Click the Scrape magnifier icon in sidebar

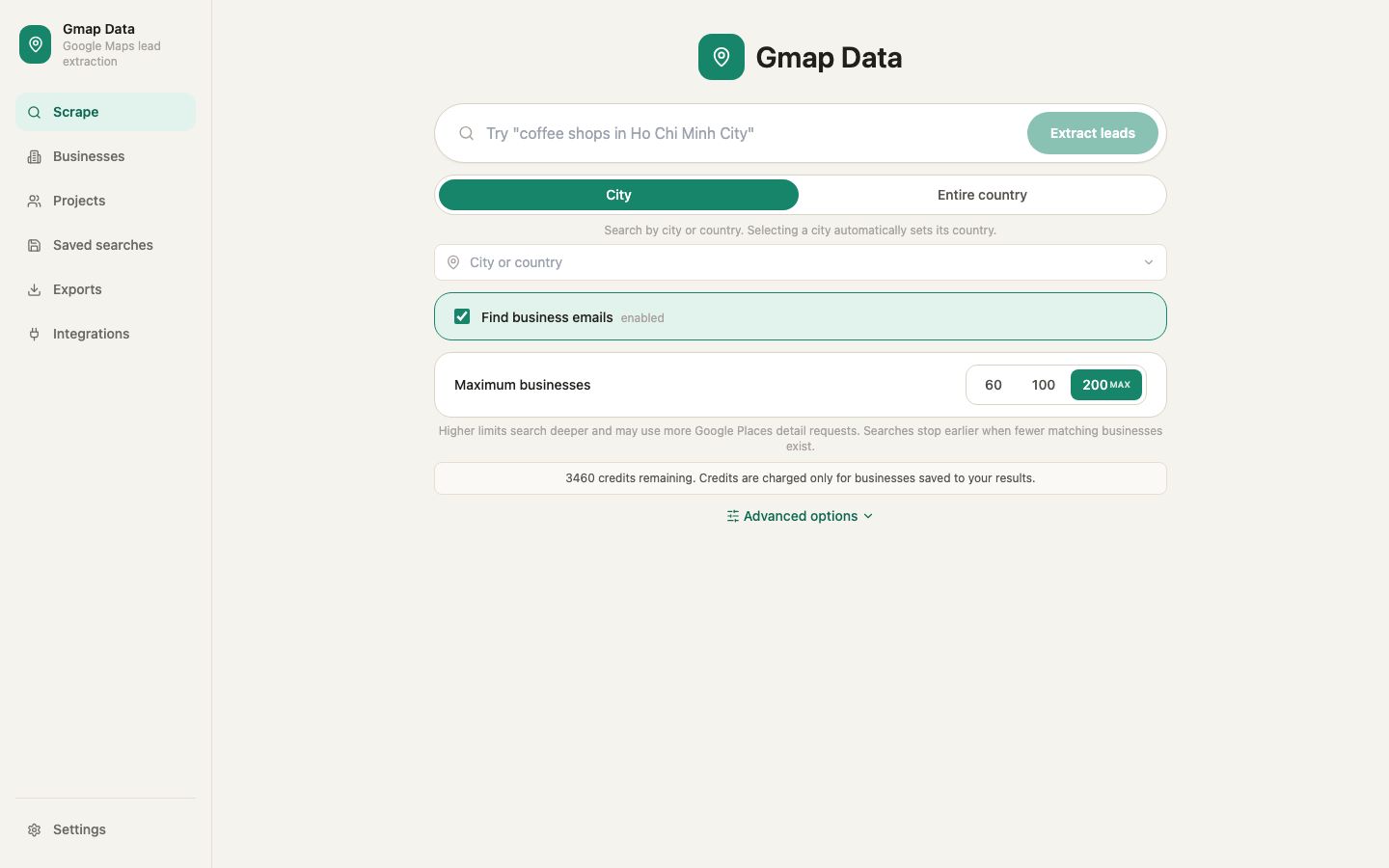pyautogui.click(x=34, y=112)
